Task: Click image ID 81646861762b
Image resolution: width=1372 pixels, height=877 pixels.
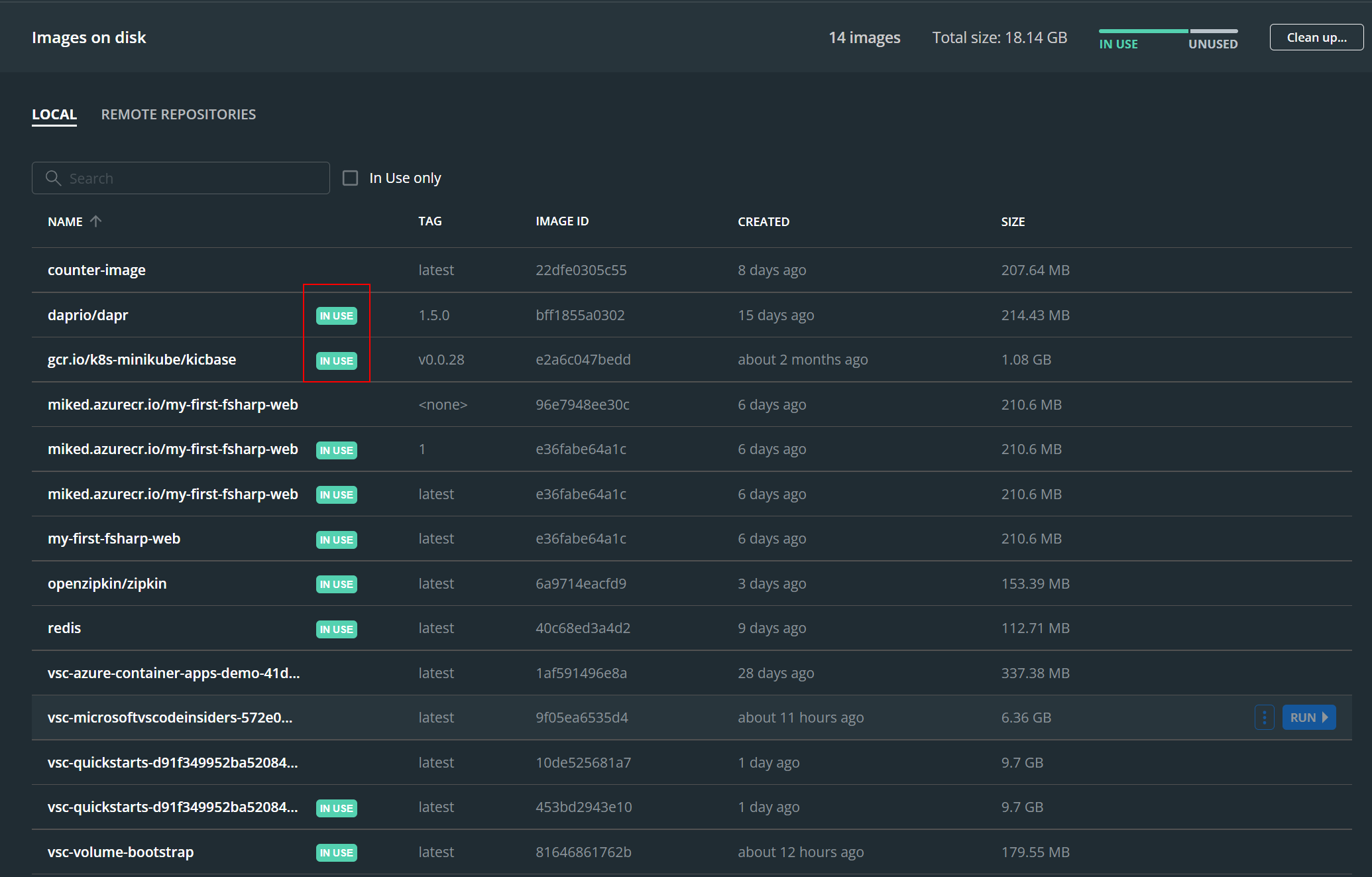Action: pyautogui.click(x=583, y=852)
